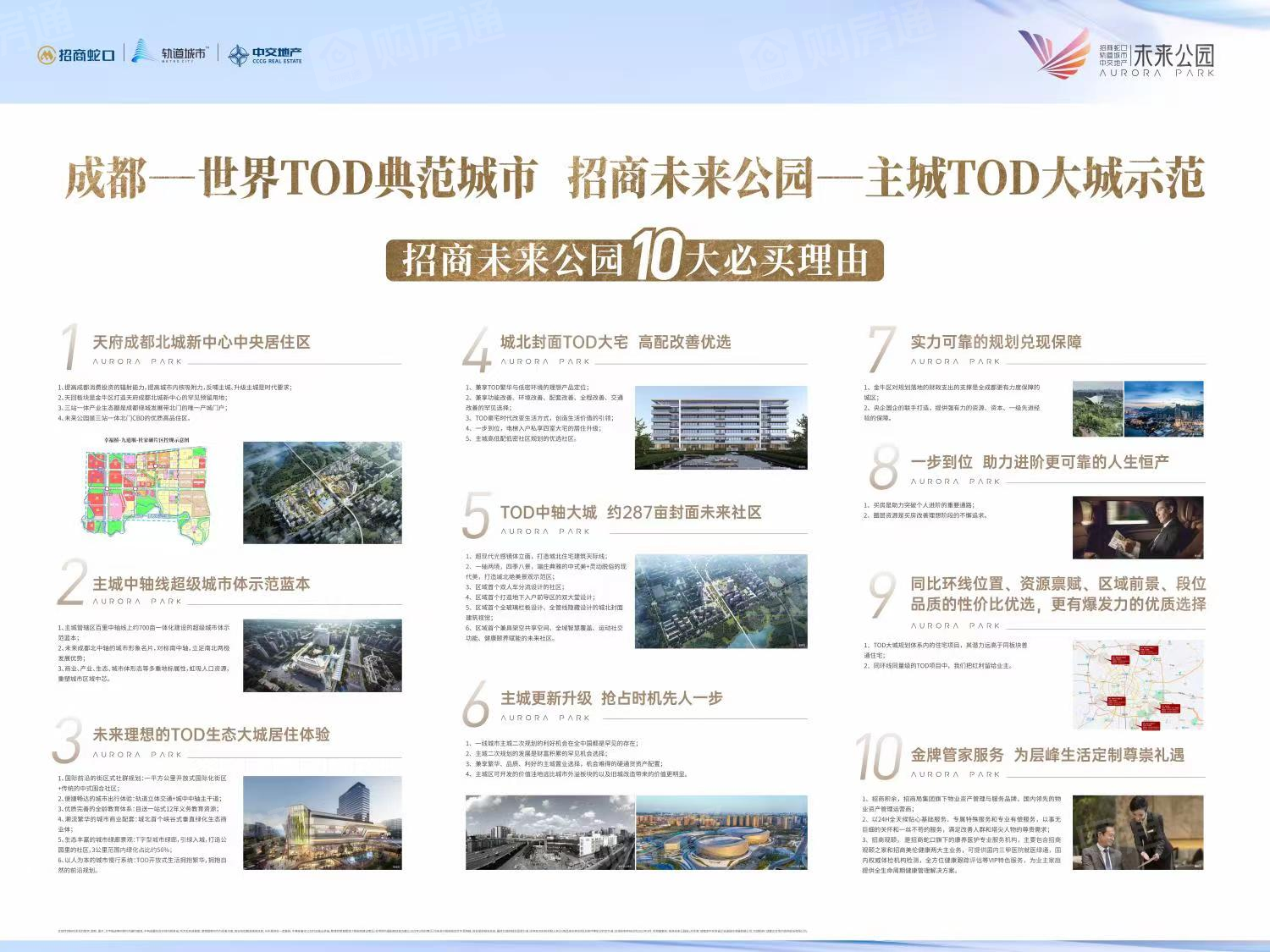Select heading 主城更新升级 抢占时机先人一步
This screenshot has width=1270, height=952.
point(611,698)
